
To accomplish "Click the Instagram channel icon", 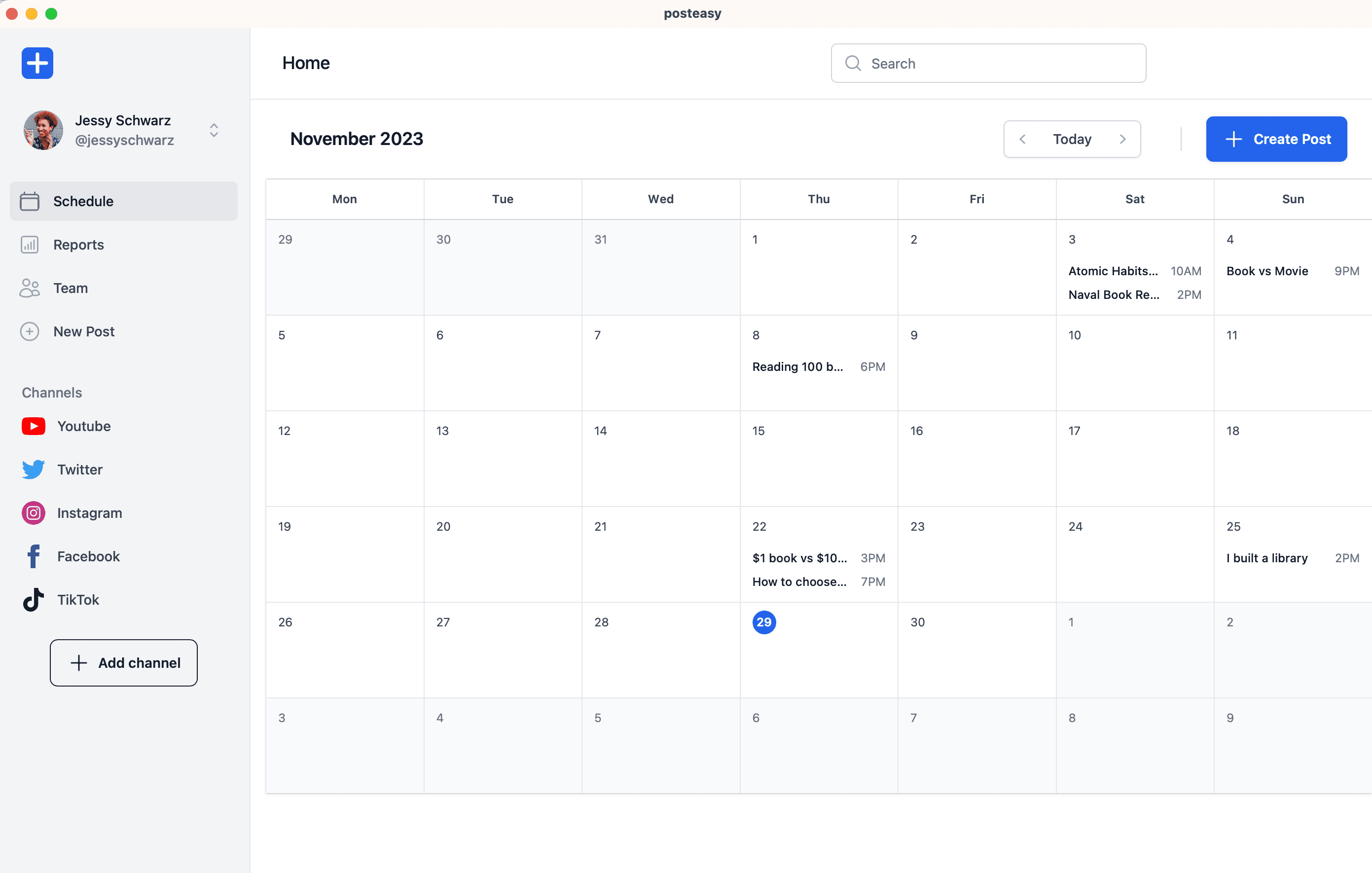I will pyautogui.click(x=34, y=513).
